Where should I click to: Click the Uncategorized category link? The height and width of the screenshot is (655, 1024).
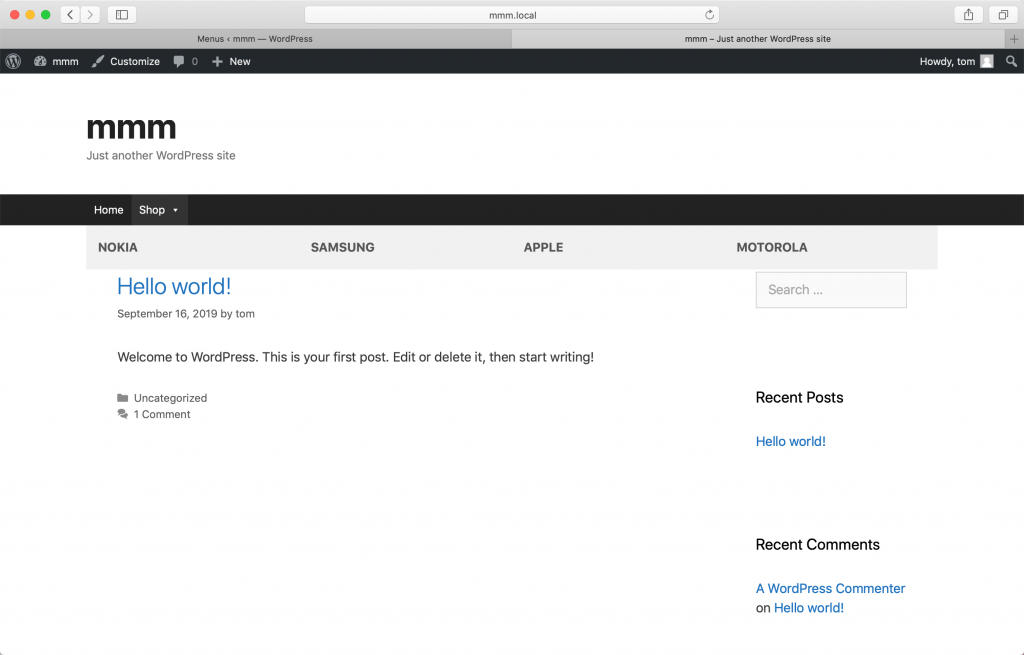click(170, 397)
